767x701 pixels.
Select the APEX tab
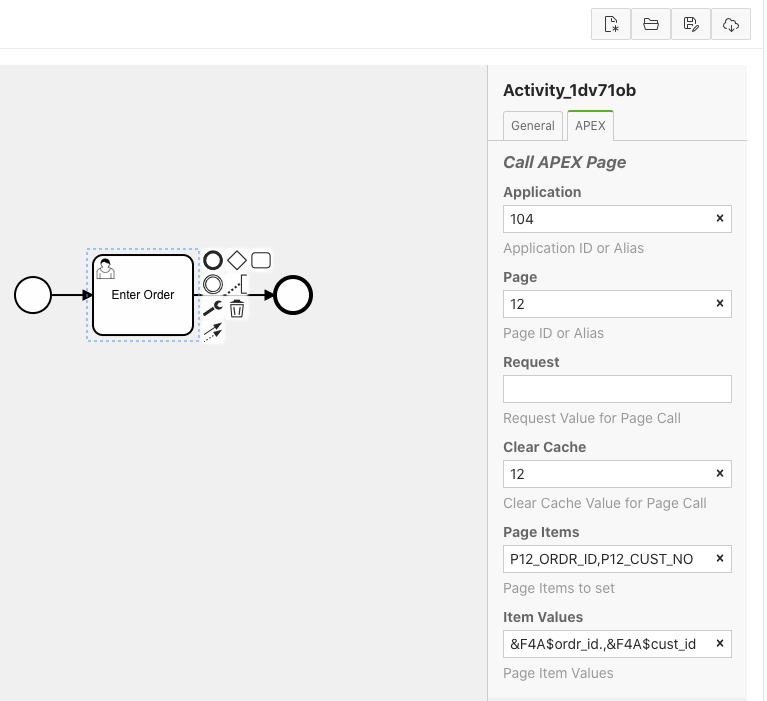pos(590,126)
